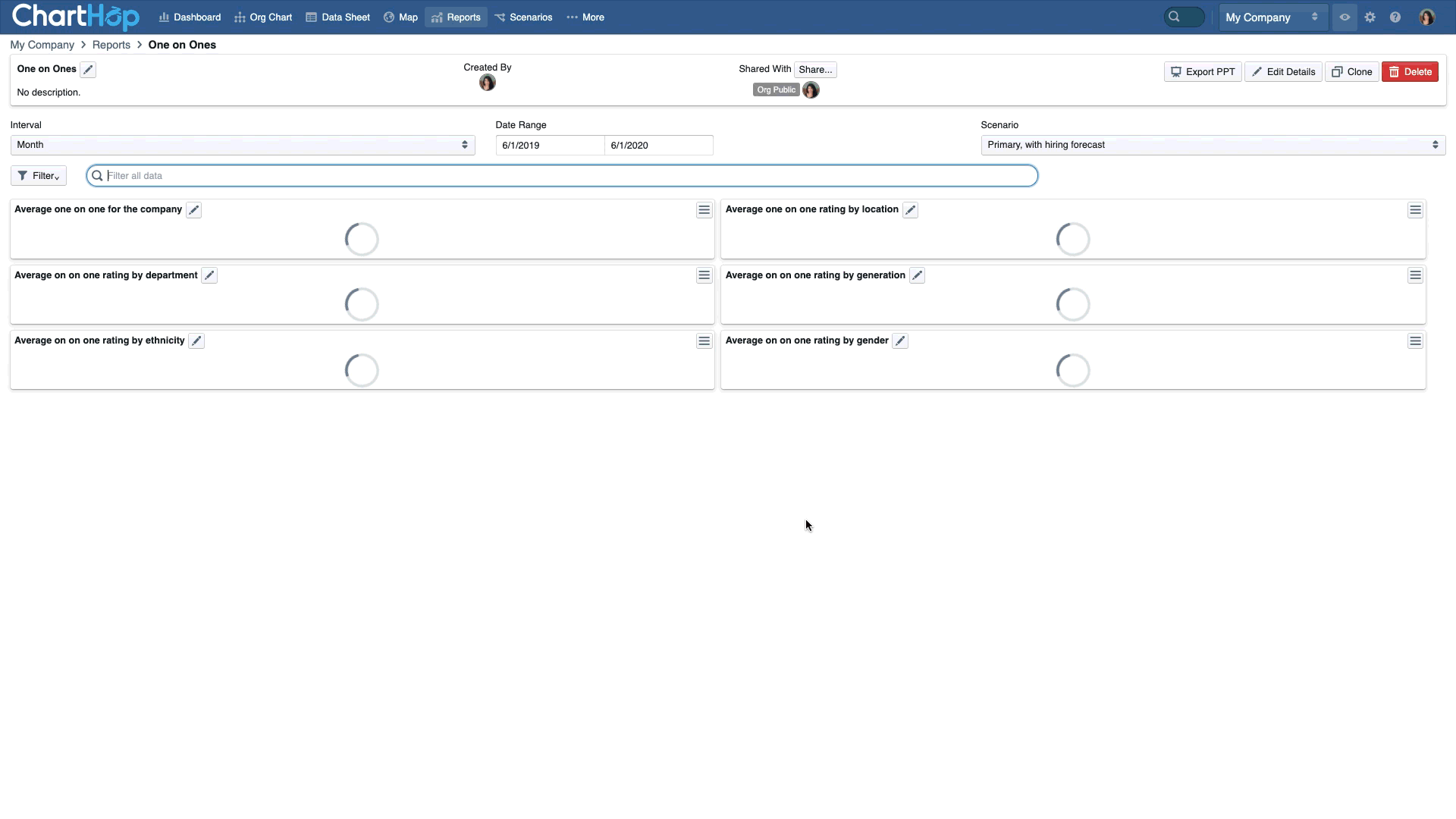The height and width of the screenshot is (819, 1456).
Task: Expand the Filter options
Action: (38, 175)
